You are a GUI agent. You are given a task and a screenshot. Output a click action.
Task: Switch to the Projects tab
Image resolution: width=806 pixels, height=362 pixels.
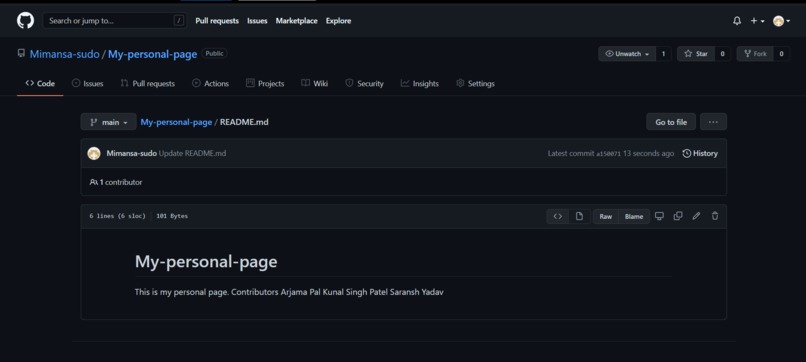265,83
